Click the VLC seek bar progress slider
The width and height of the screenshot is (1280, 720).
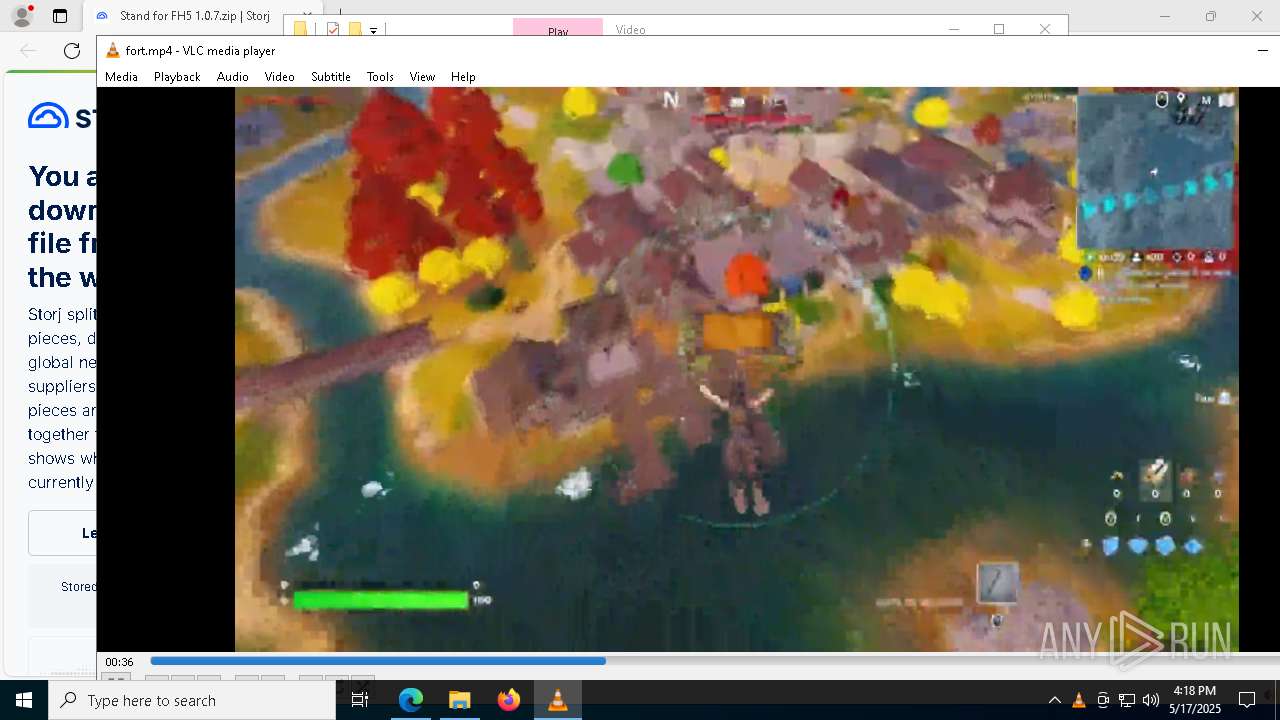(715, 660)
